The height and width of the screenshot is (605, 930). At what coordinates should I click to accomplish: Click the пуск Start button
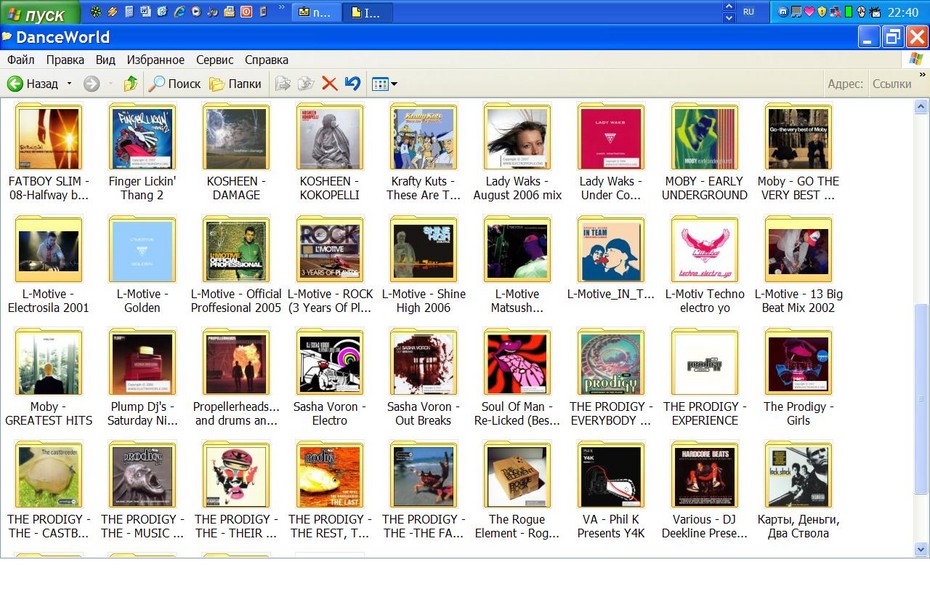pos(39,13)
